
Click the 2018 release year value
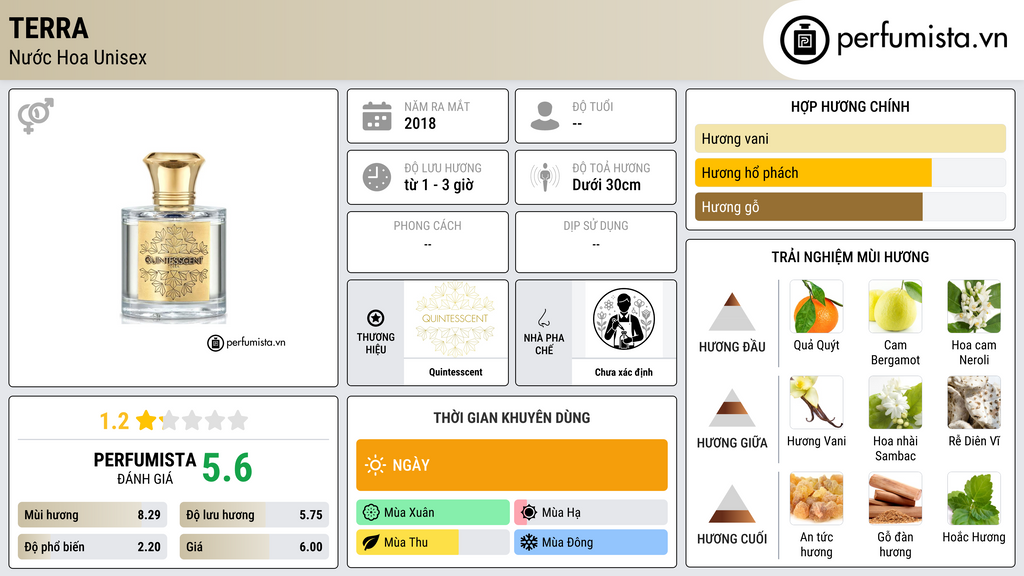(420, 123)
